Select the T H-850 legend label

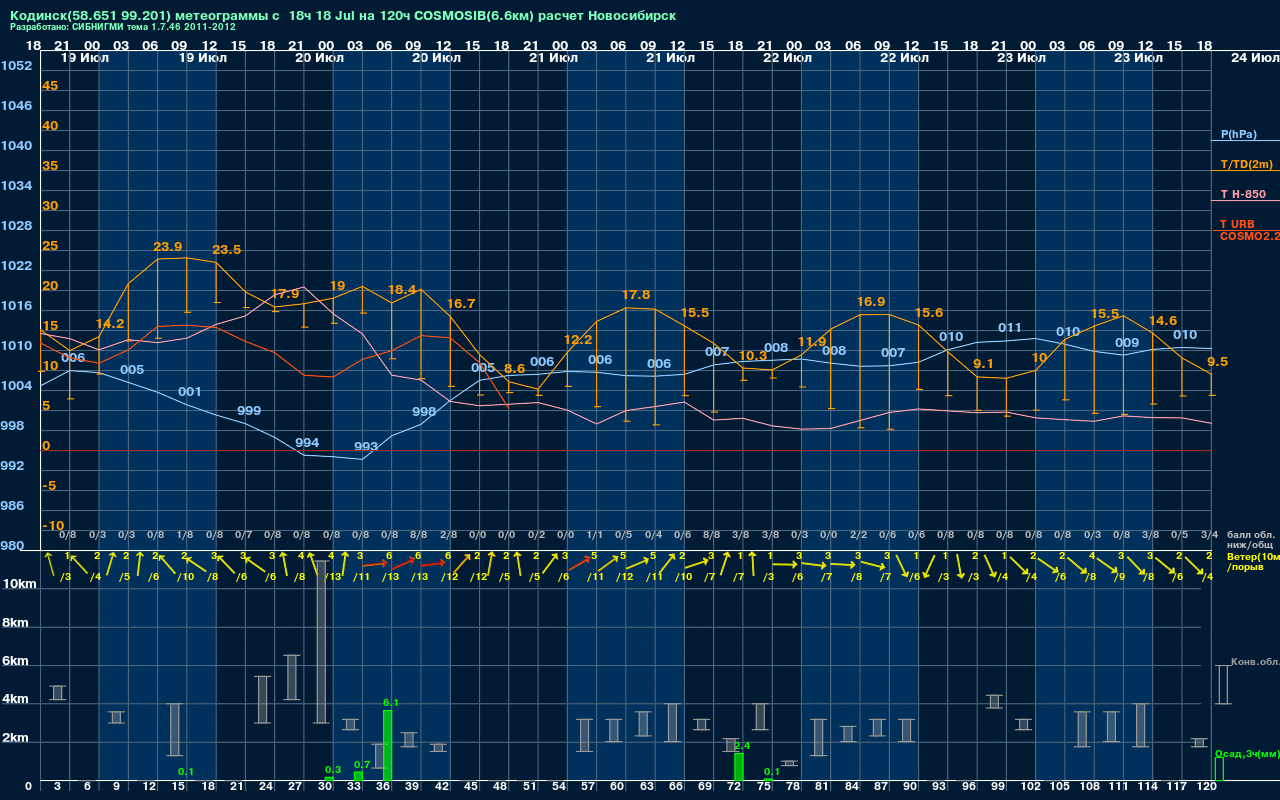click(x=1242, y=194)
